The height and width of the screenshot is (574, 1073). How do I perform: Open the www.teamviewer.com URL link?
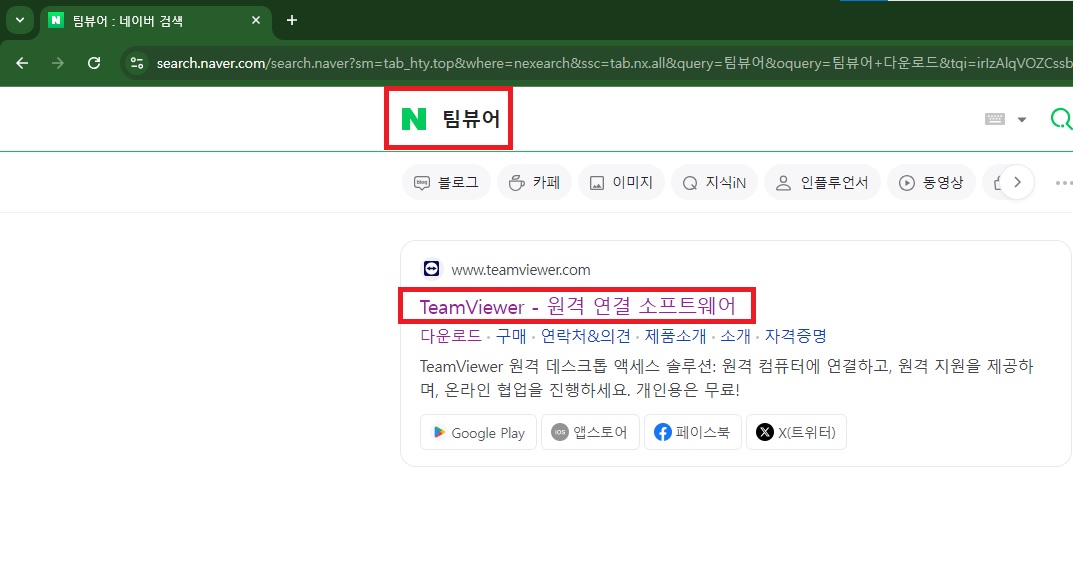click(521, 270)
